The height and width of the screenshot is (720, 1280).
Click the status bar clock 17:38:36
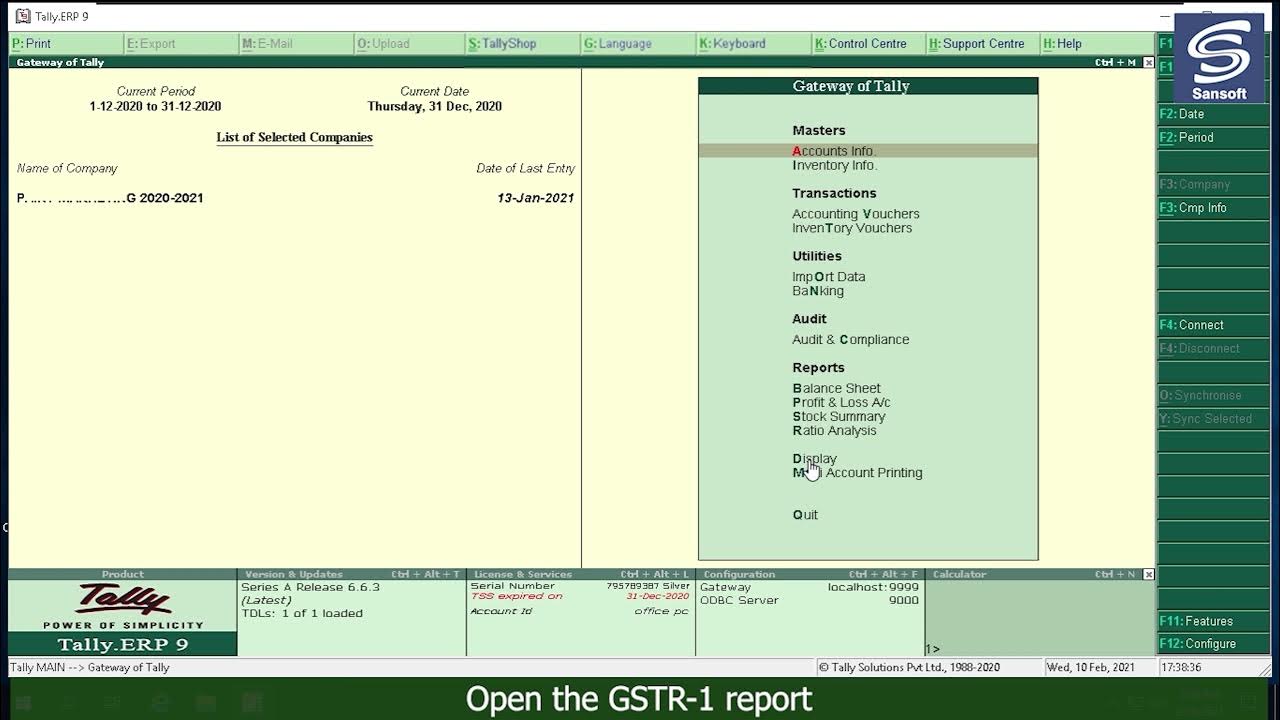pyautogui.click(x=1182, y=667)
